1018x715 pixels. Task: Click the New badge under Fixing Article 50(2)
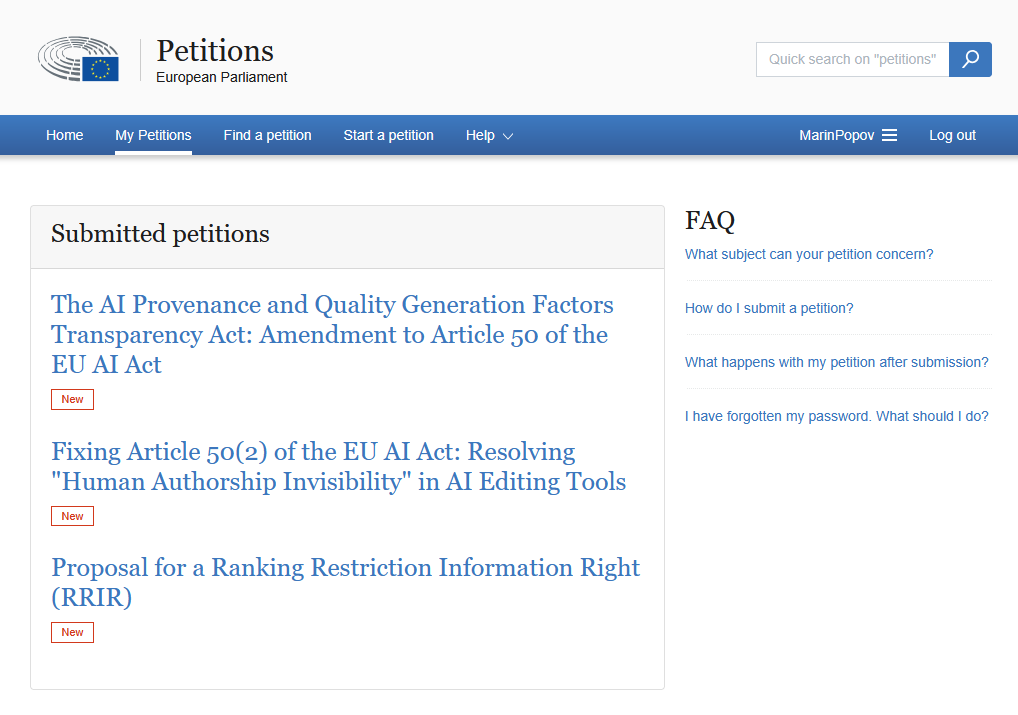pos(72,516)
